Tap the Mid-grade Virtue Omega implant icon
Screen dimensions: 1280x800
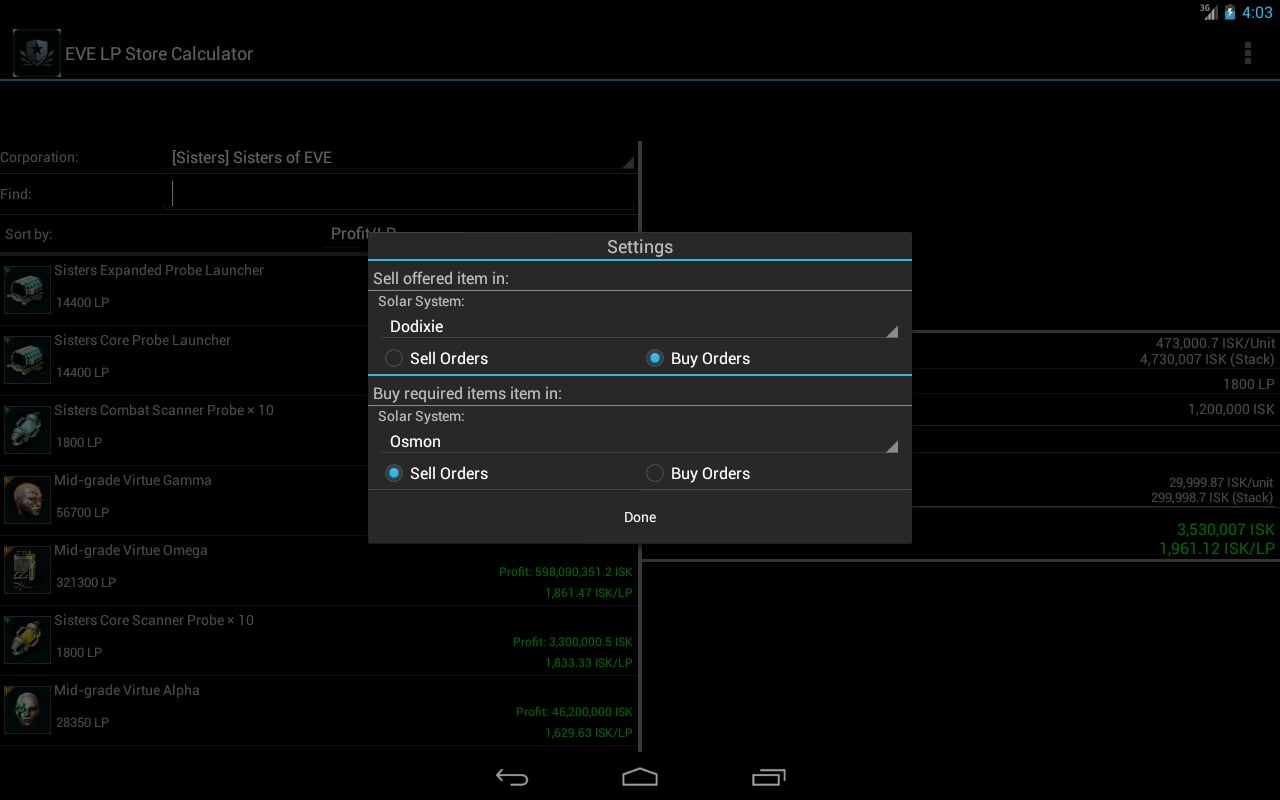pyautogui.click(x=27, y=570)
